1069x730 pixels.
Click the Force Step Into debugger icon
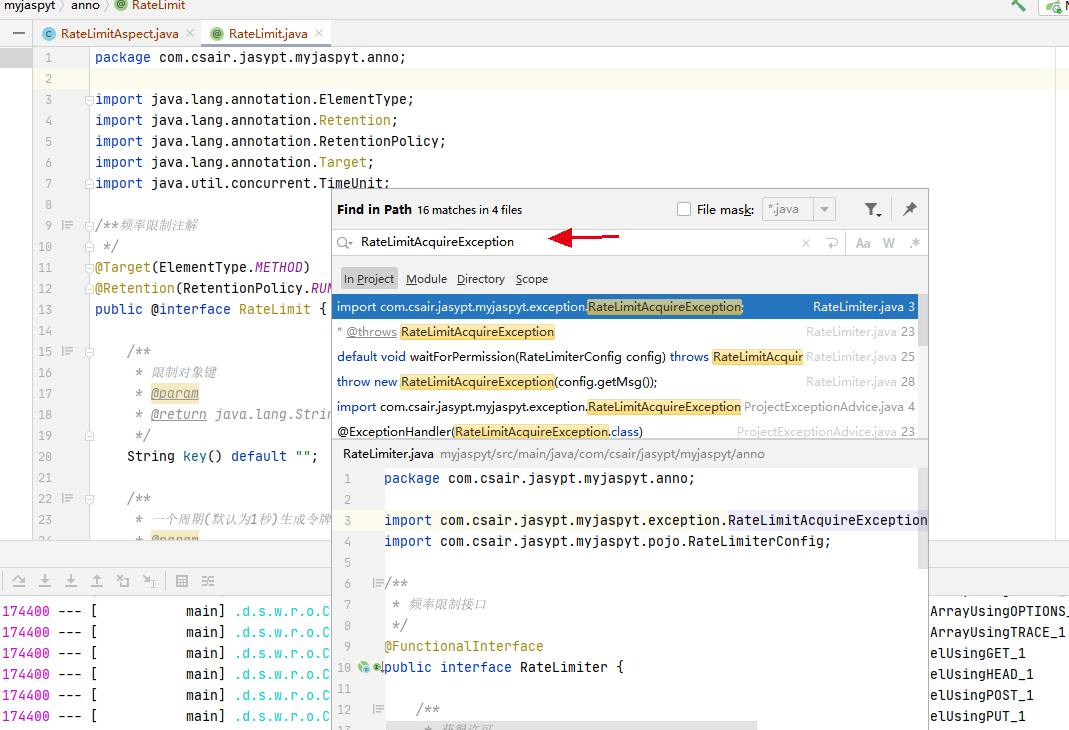[71, 581]
